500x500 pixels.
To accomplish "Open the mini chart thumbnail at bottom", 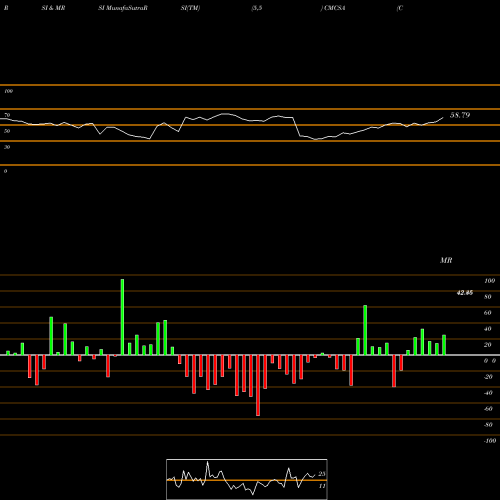I will (x=247, y=479).
